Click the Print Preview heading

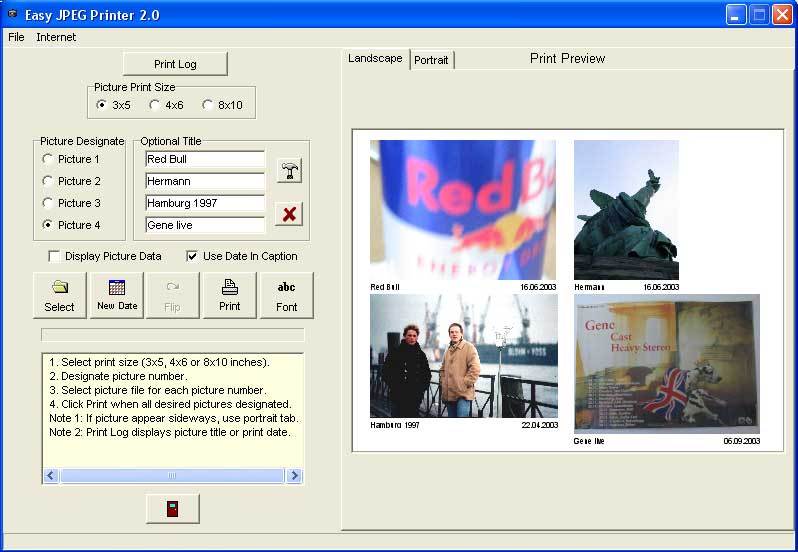coord(567,59)
